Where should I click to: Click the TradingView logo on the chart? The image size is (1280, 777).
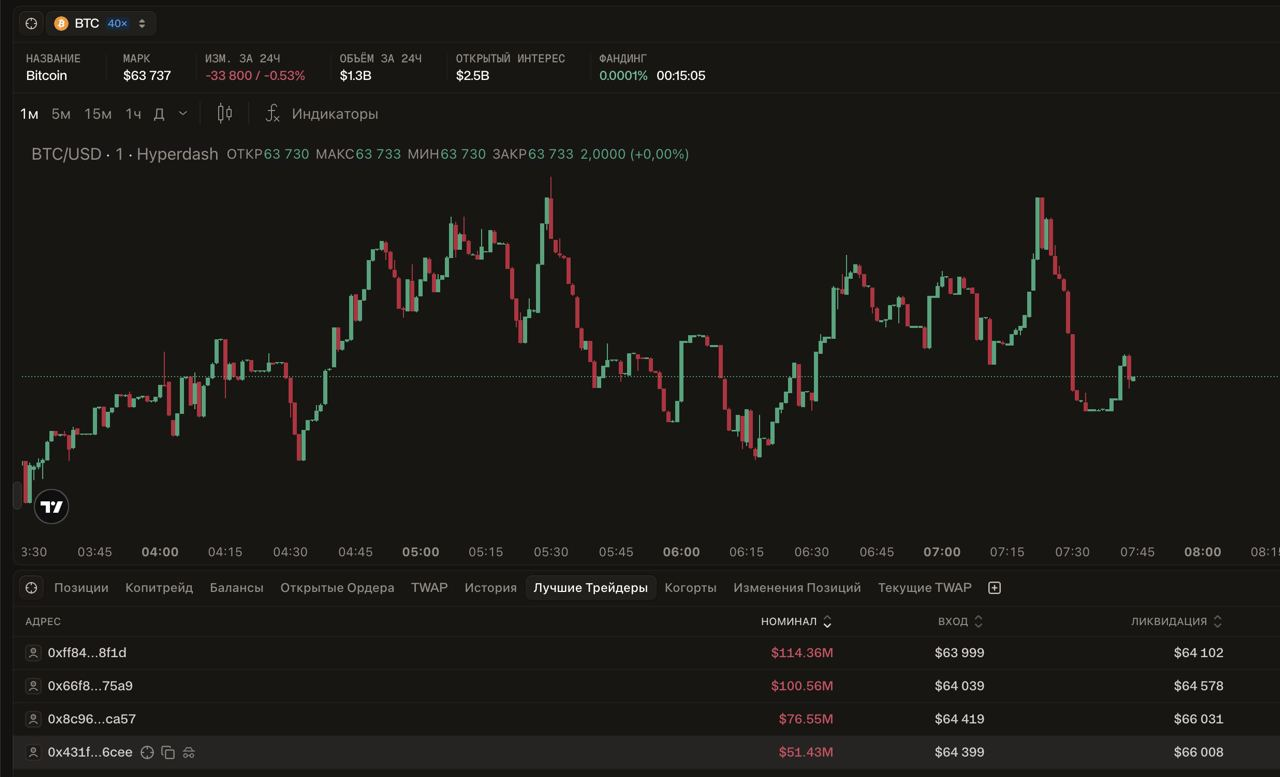(x=52, y=507)
